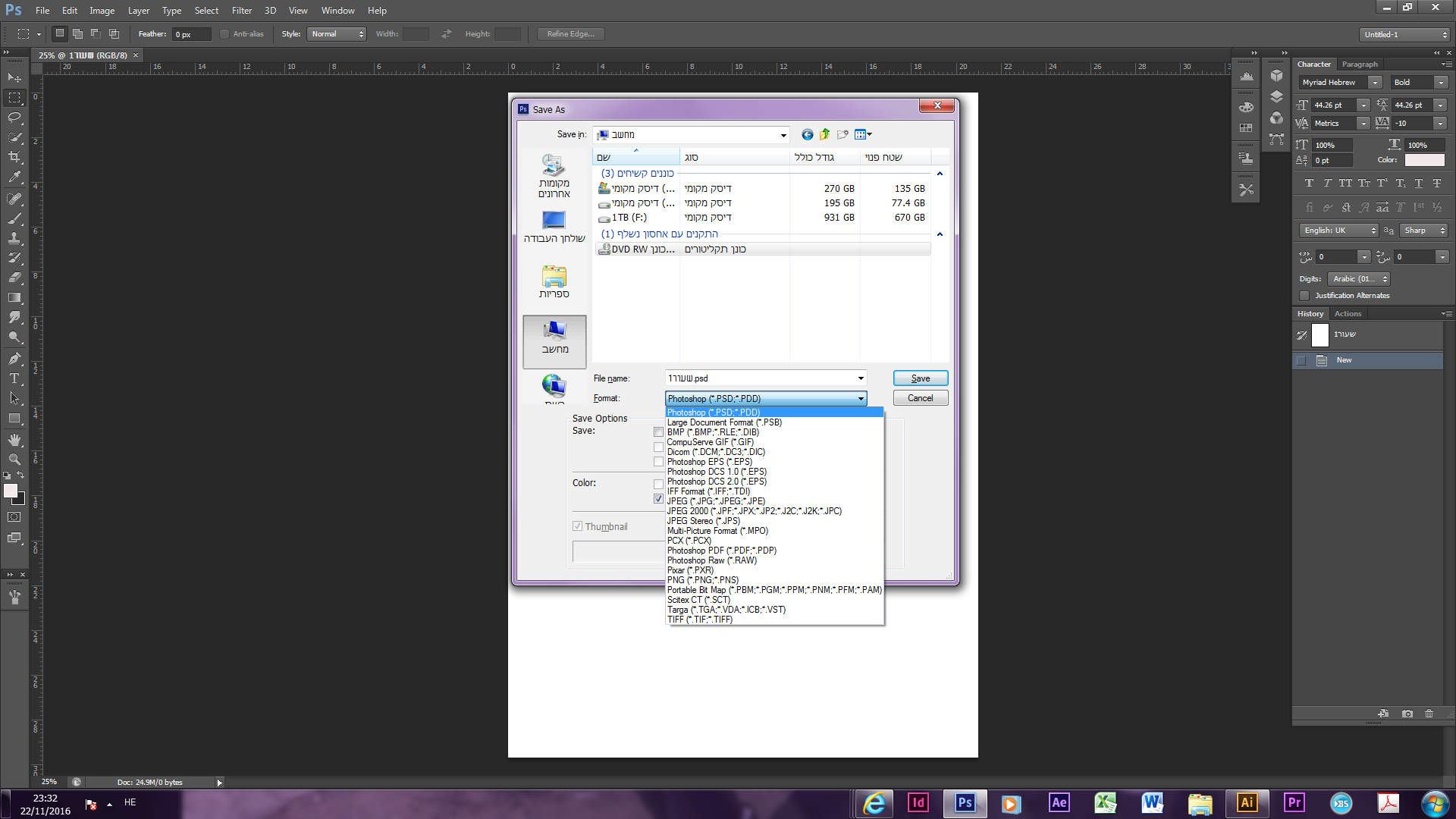
Task: Click the Character text Color swatch
Action: [1424, 160]
